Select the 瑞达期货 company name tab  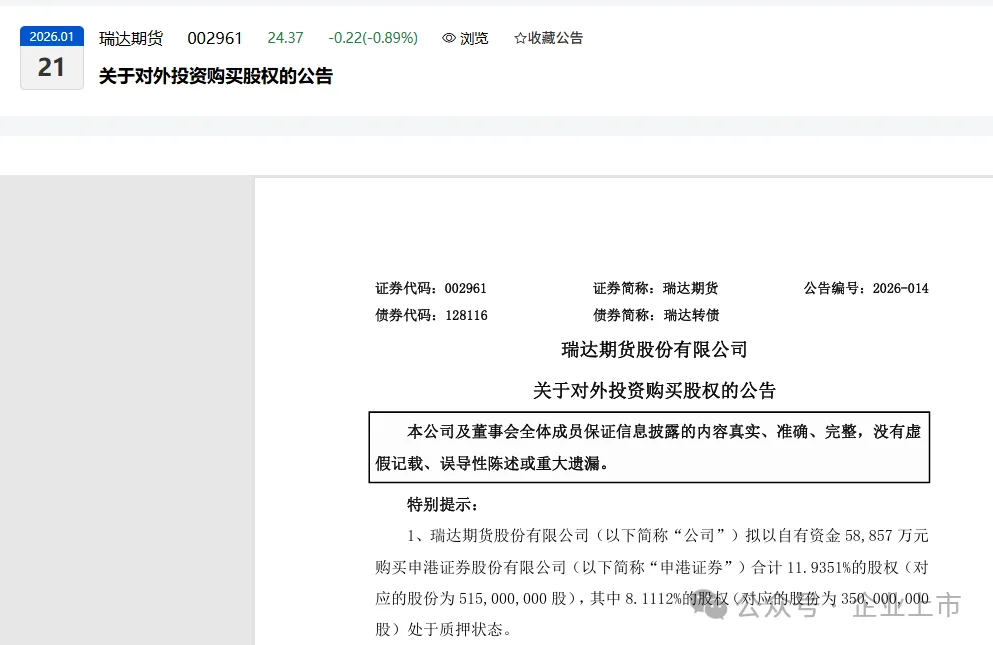click(x=130, y=38)
